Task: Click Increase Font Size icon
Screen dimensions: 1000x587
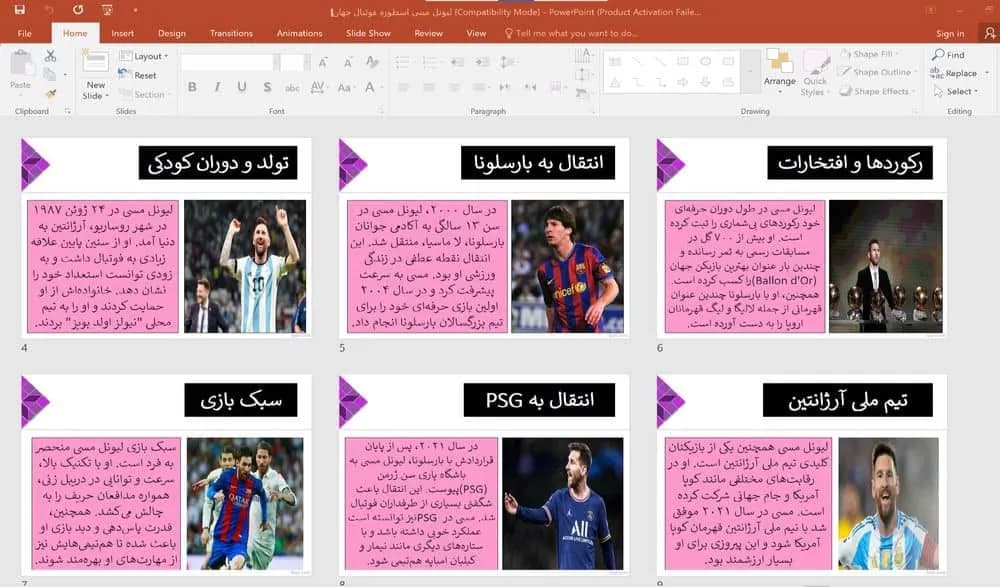Action: point(323,62)
